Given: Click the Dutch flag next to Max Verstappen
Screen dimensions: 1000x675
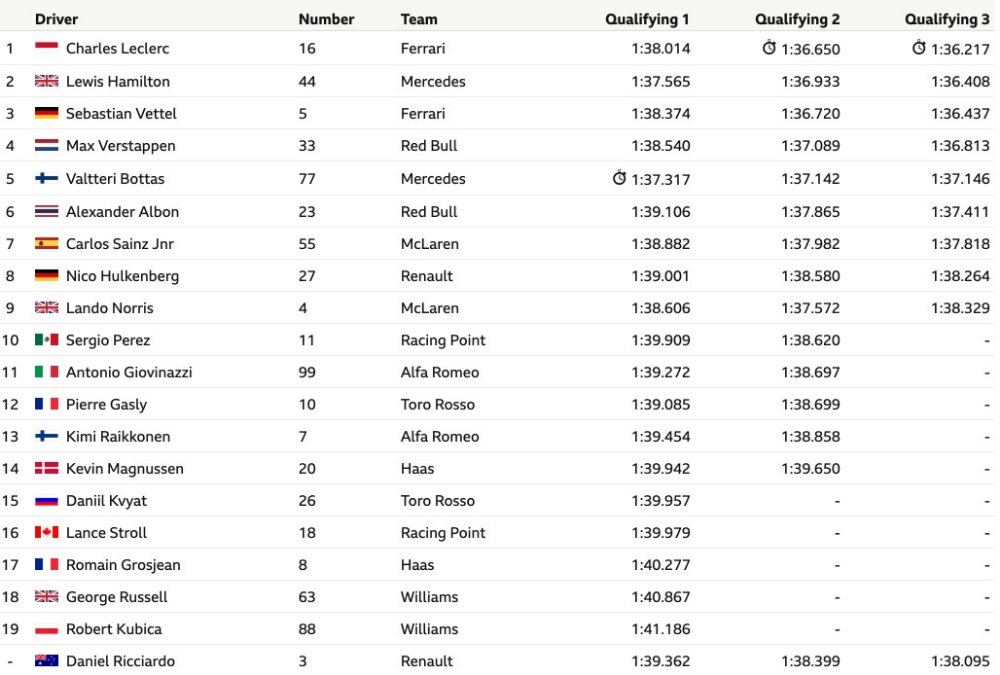Looking at the screenshot, I should click(x=47, y=145).
